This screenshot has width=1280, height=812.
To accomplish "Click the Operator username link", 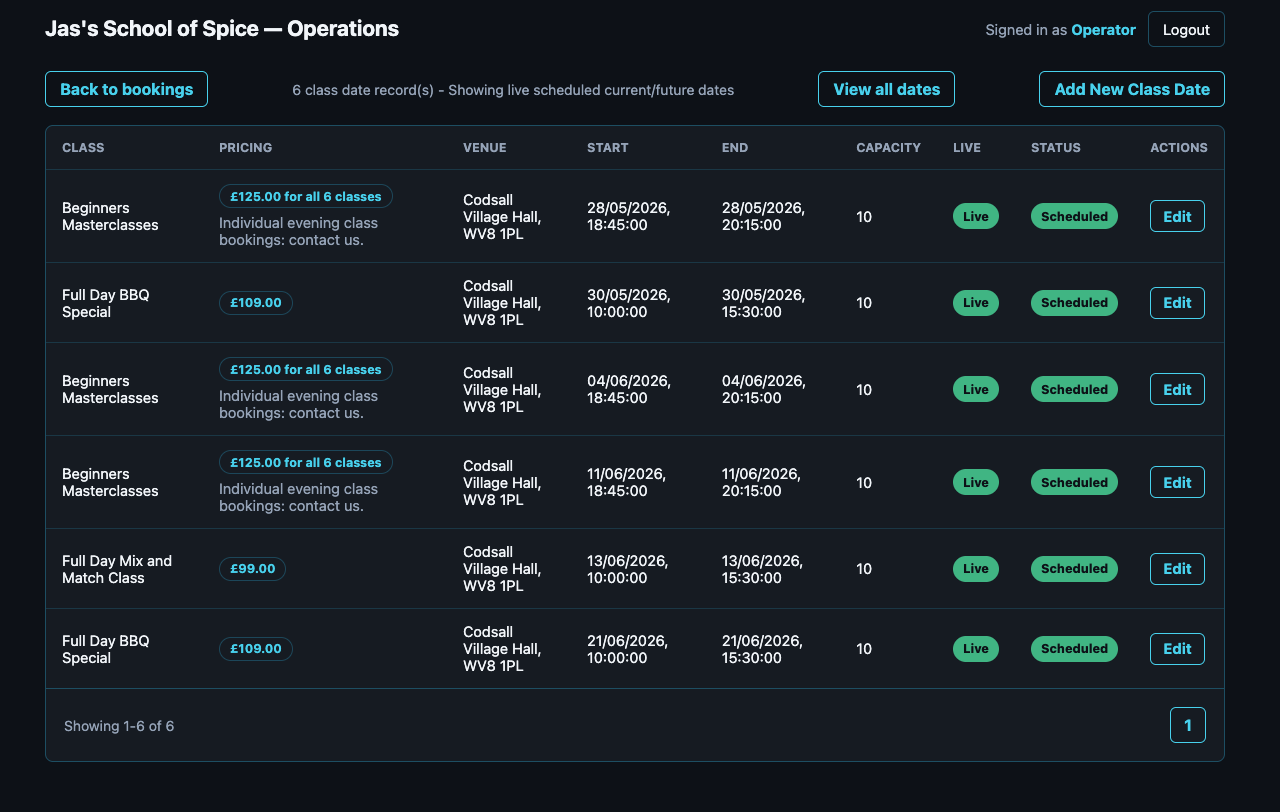I will (x=1103, y=30).
